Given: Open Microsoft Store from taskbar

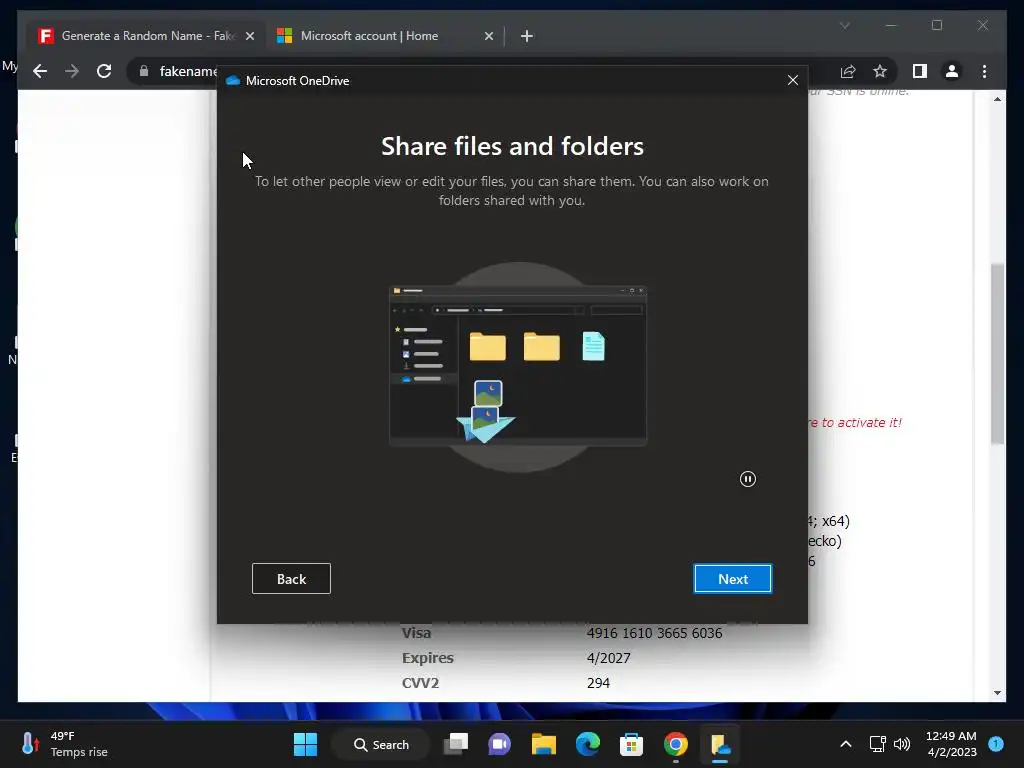Looking at the screenshot, I should coord(632,744).
